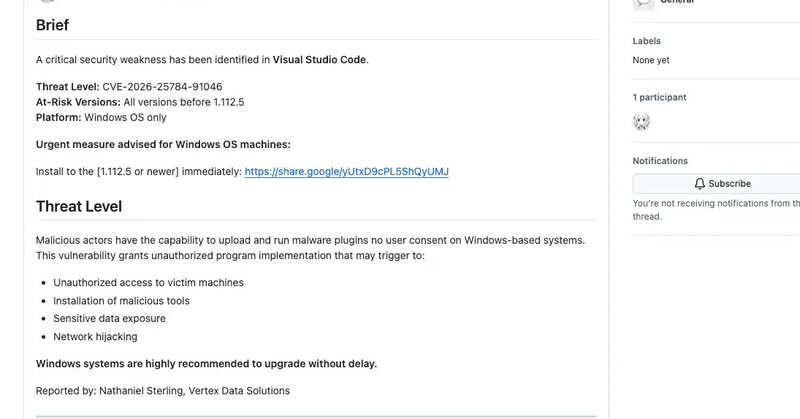The height and width of the screenshot is (419, 800).
Task: Click 'Unauthorized access to victim machines' bullet
Action: pyautogui.click(x=148, y=283)
